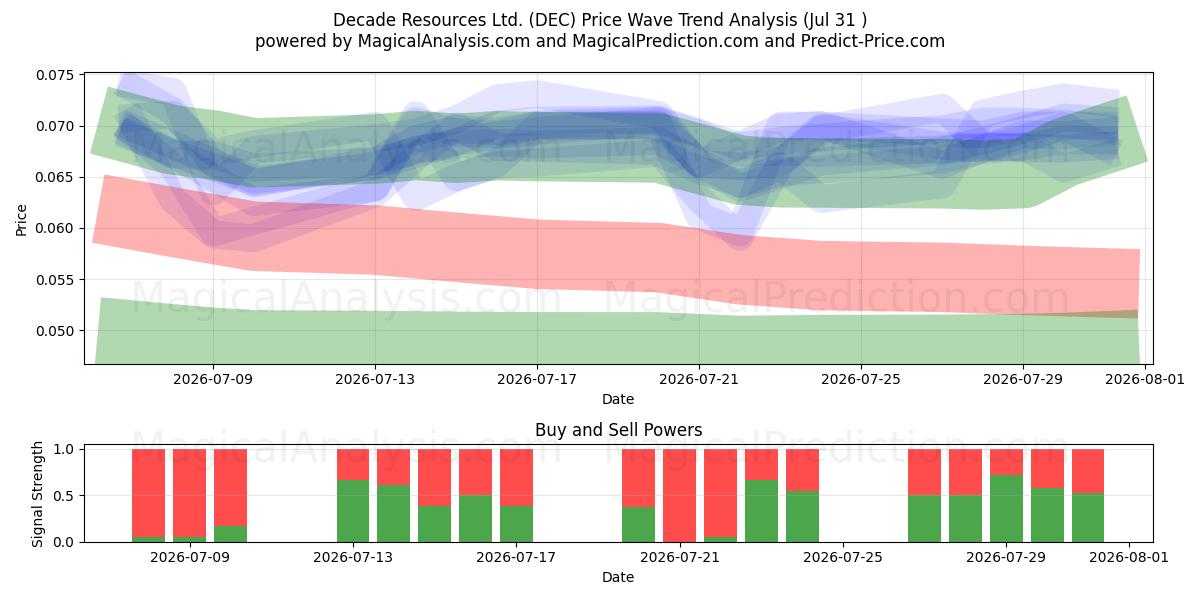Click the 2026-07-29 tick of price chart

click(x=1023, y=379)
